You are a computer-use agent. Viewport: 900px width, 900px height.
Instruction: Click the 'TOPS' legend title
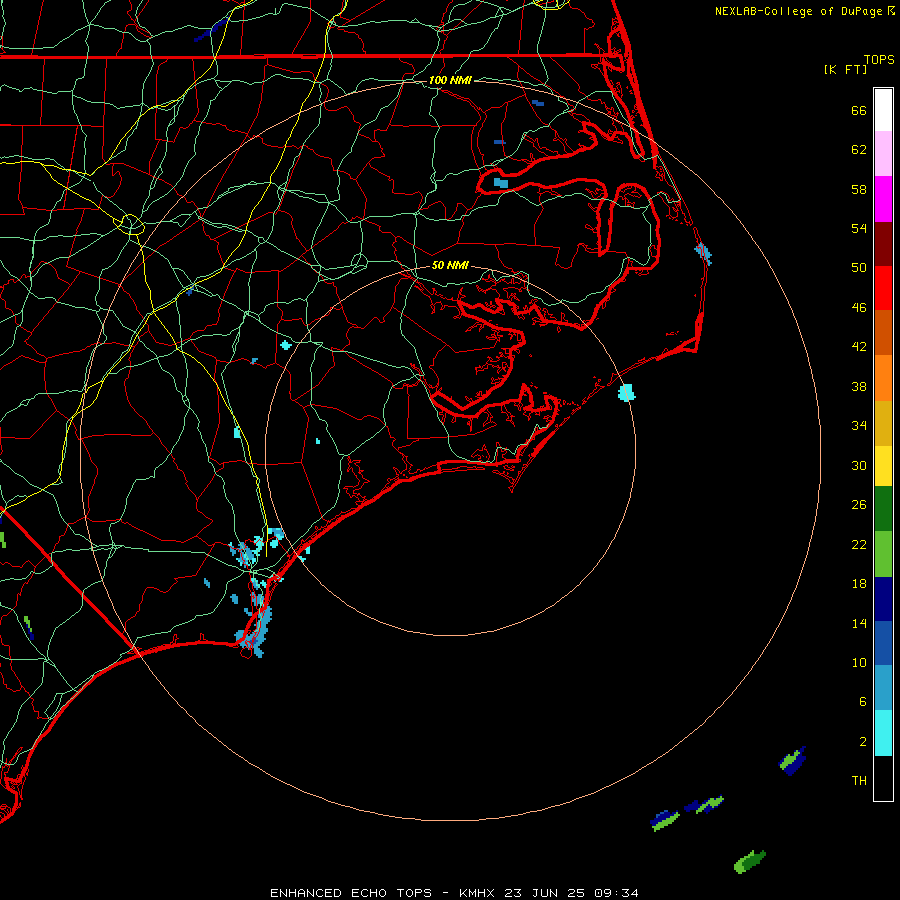click(x=879, y=59)
